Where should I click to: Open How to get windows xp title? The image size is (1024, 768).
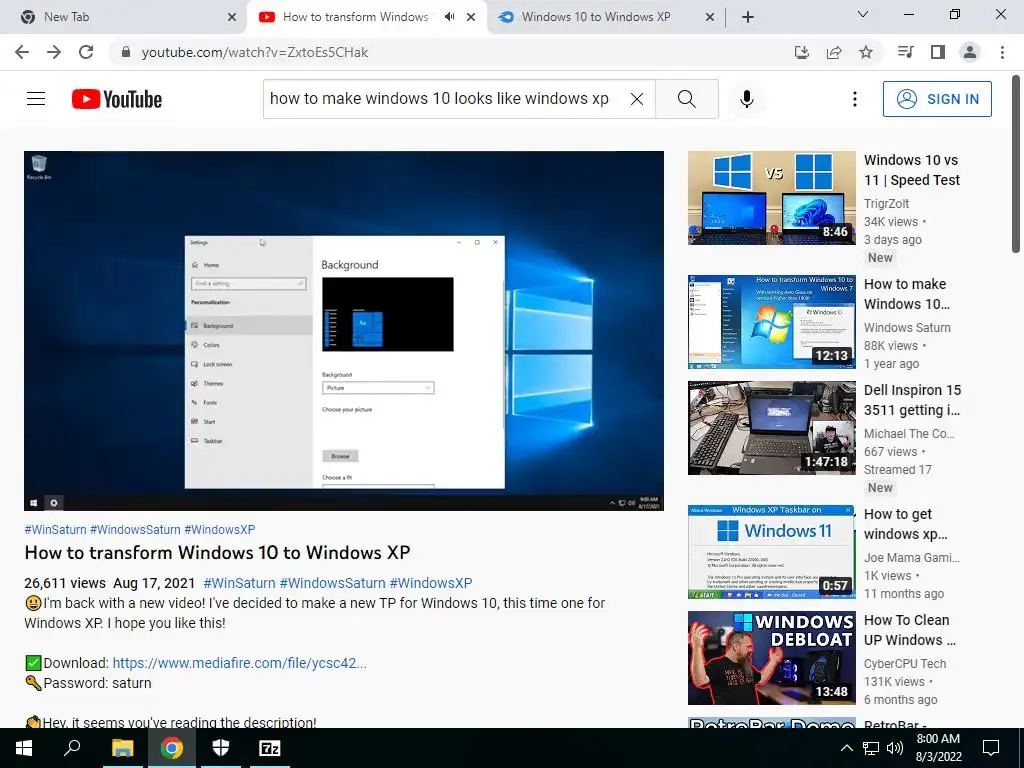pos(906,524)
